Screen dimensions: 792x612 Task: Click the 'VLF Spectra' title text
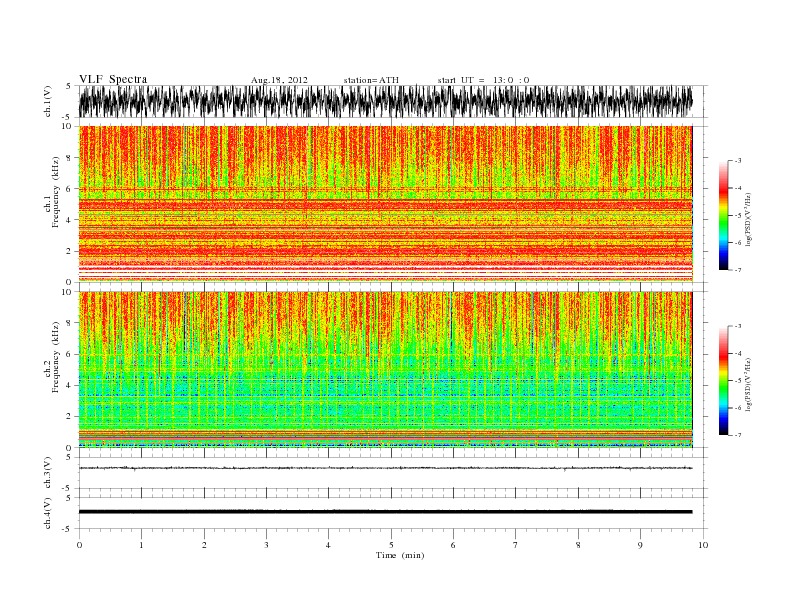tap(113, 79)
